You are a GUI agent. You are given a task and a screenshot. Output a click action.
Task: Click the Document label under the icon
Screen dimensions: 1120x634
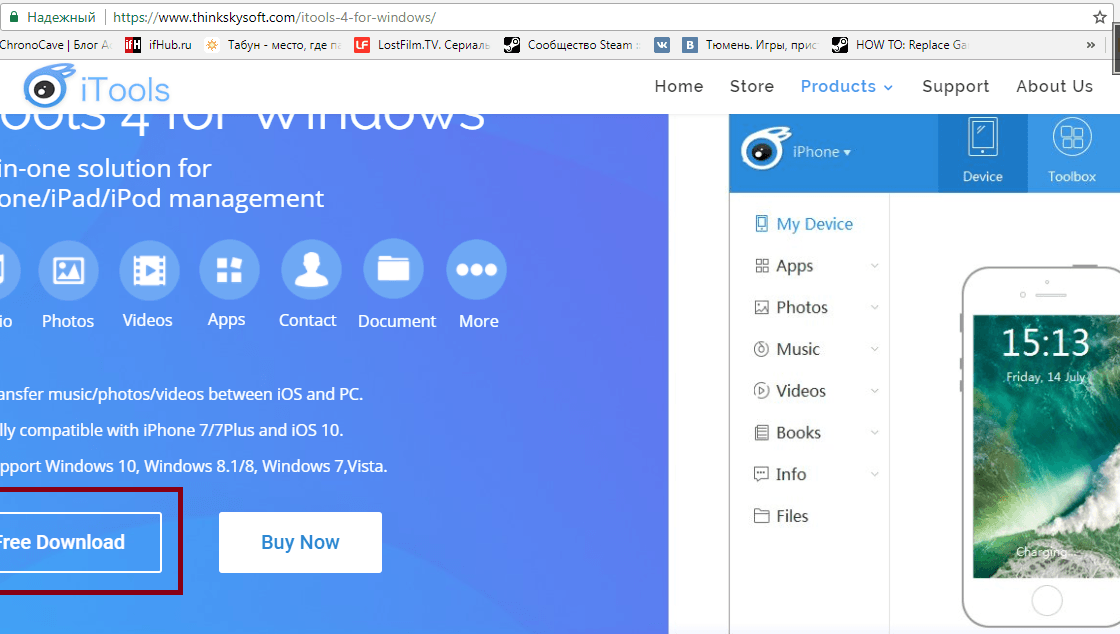pyautogui.click(x=396, y=321)
